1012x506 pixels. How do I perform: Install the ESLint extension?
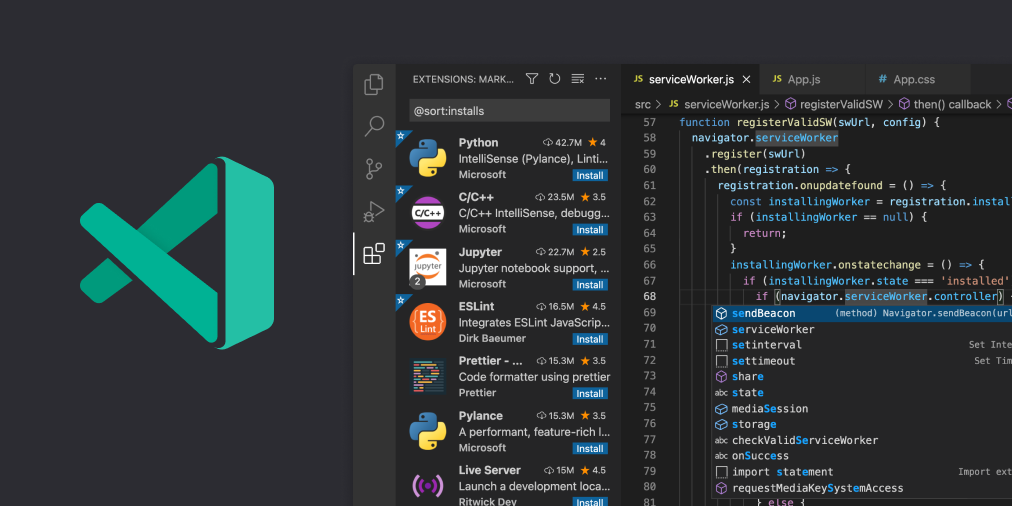pos(589,339)
